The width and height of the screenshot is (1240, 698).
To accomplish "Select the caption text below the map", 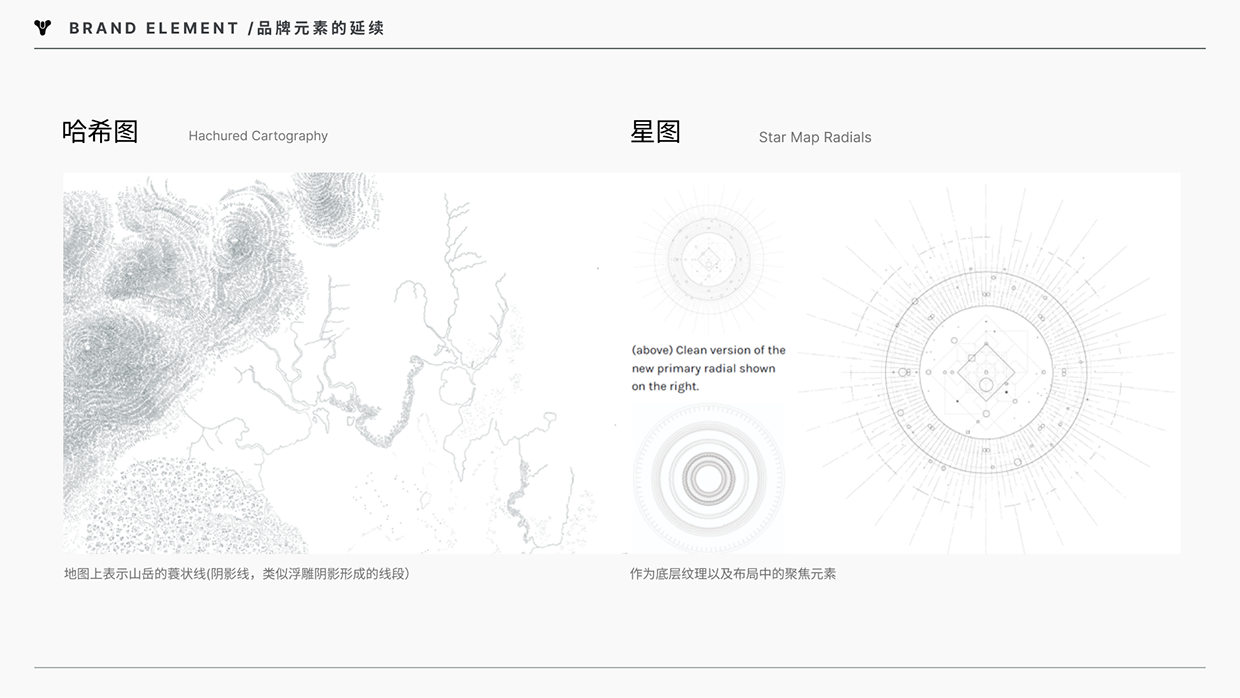I will tap(237, 573).
